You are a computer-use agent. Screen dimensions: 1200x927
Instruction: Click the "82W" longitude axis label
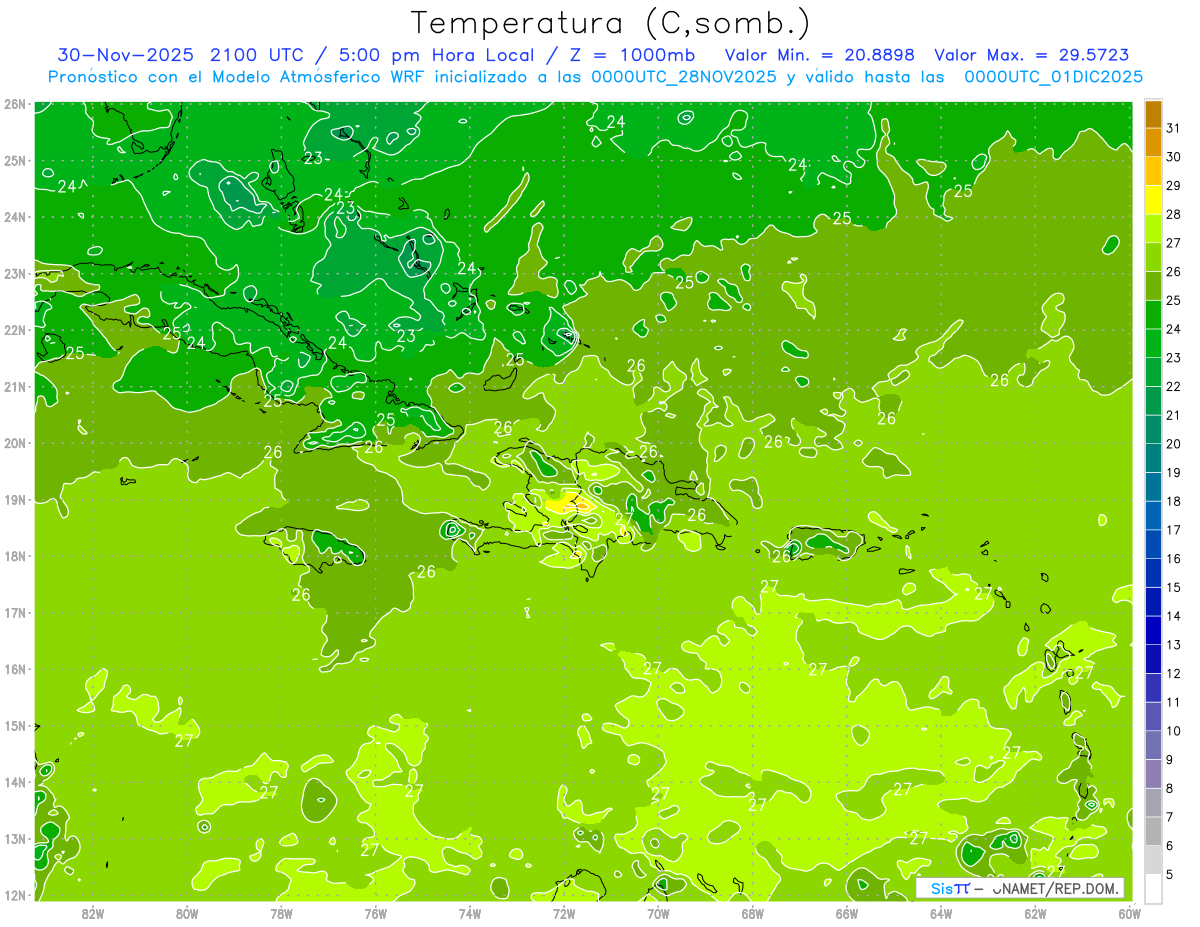93,912
